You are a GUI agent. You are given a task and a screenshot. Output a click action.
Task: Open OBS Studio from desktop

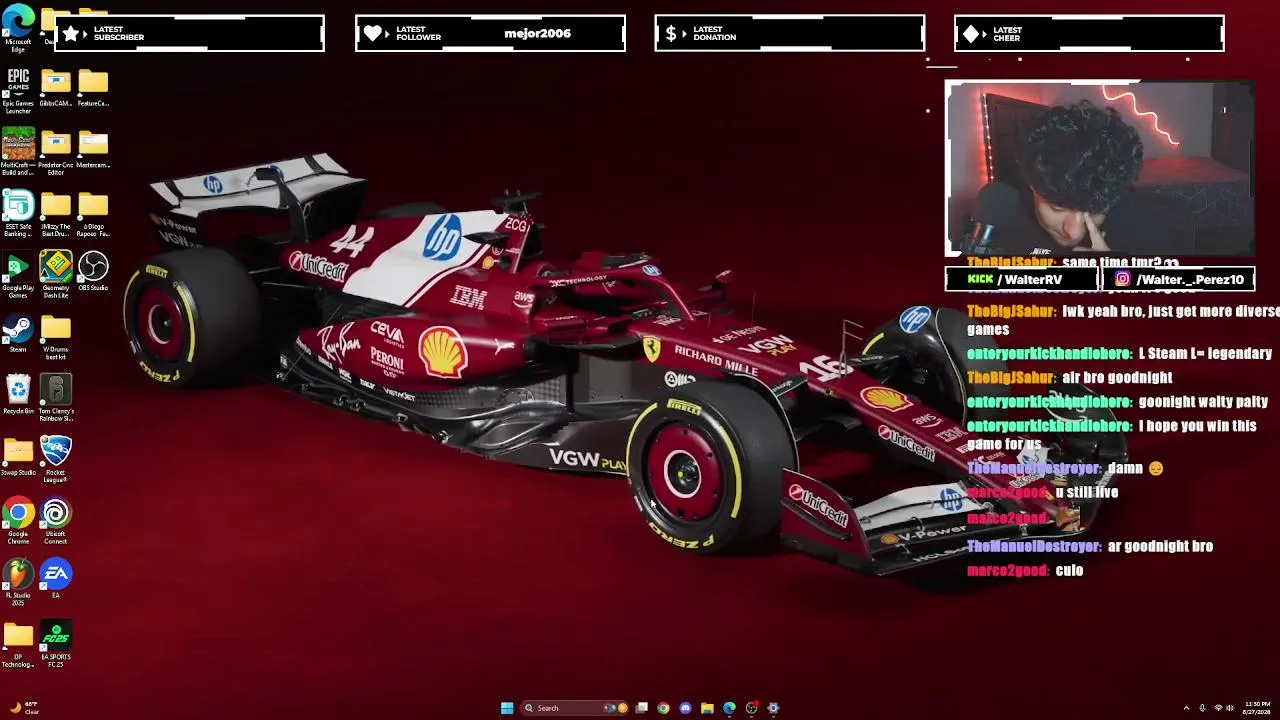[x=93, y=272]
